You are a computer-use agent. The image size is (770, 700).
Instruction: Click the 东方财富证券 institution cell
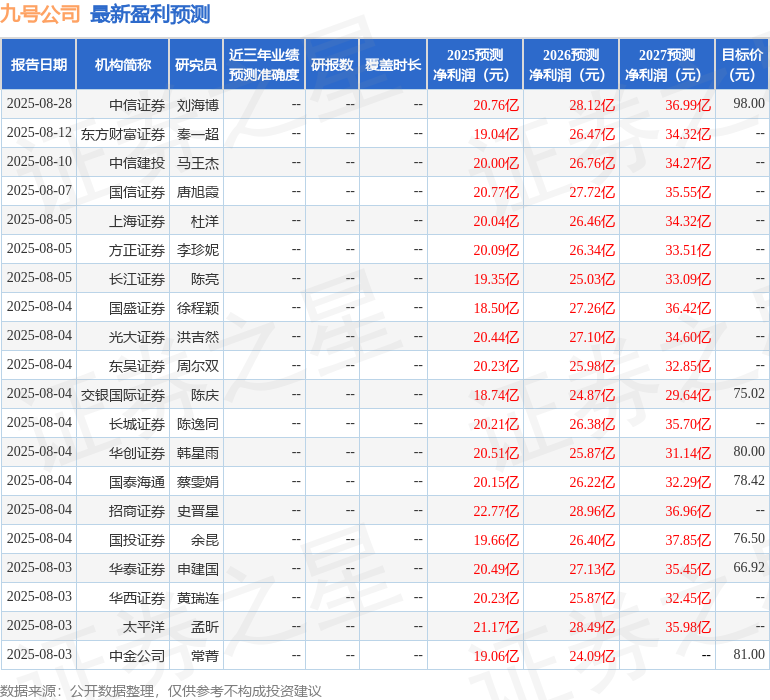[123, 134]
